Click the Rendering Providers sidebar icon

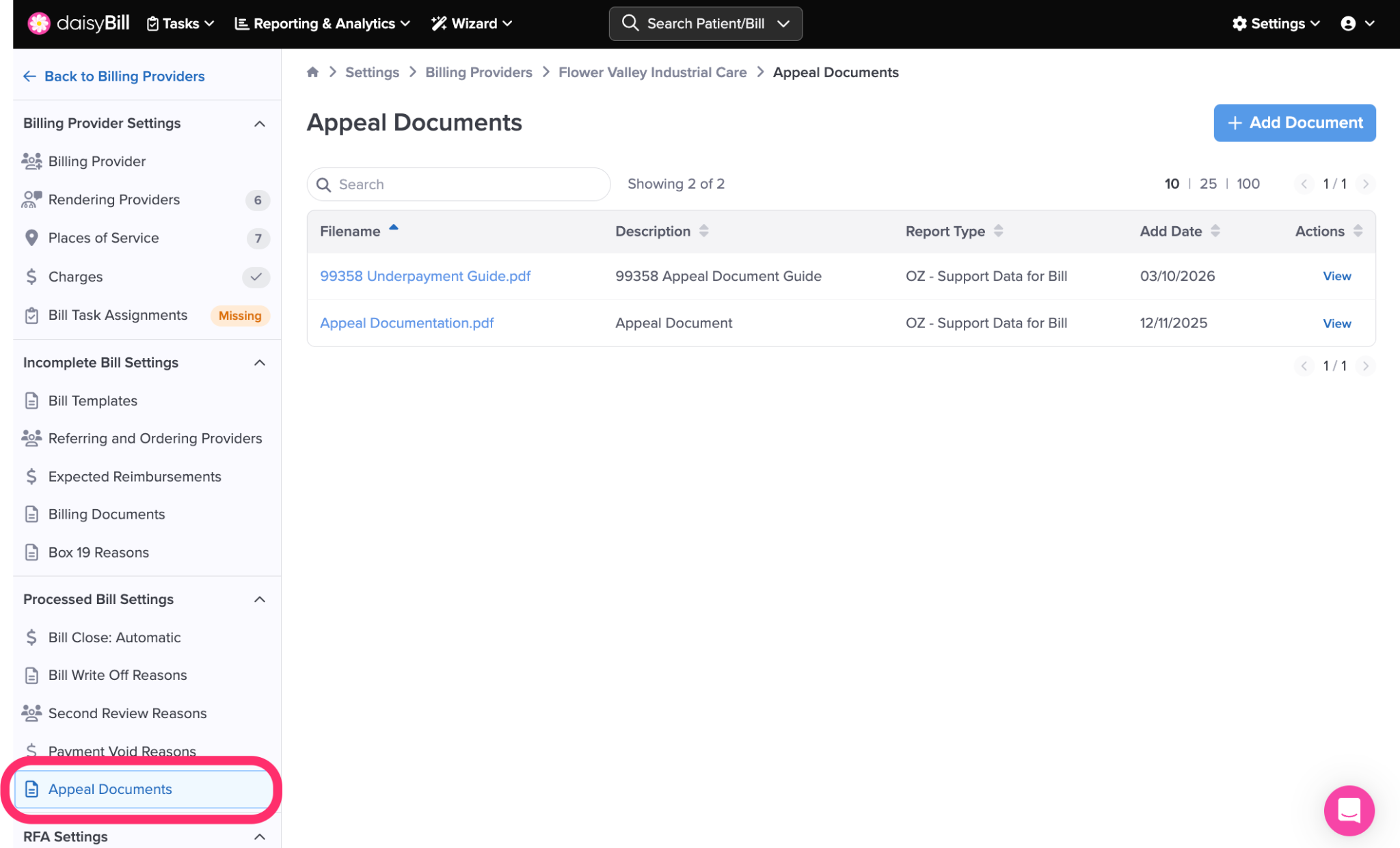(31, 200)
